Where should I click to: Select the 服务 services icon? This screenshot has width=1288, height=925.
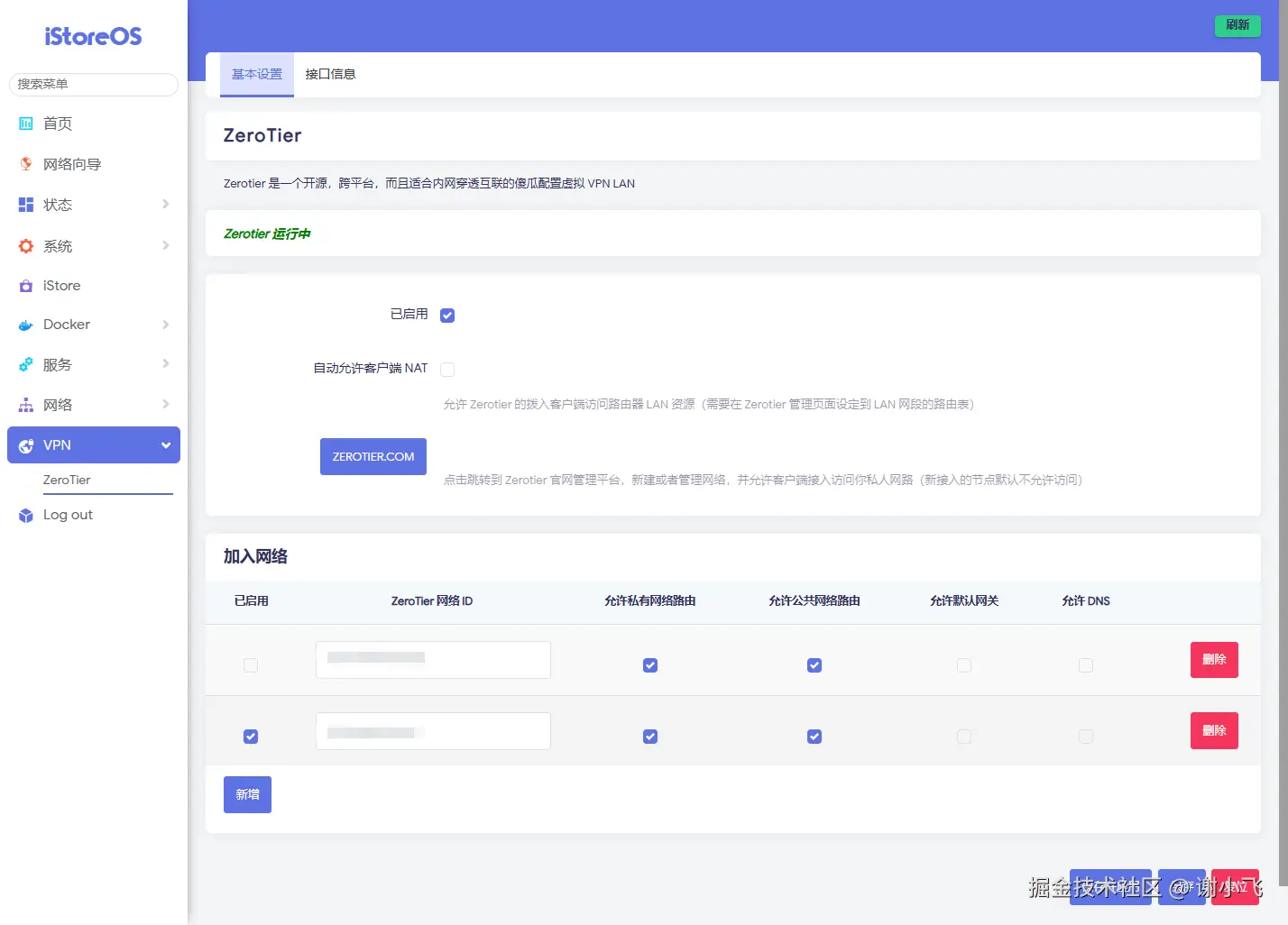(26, 364)
